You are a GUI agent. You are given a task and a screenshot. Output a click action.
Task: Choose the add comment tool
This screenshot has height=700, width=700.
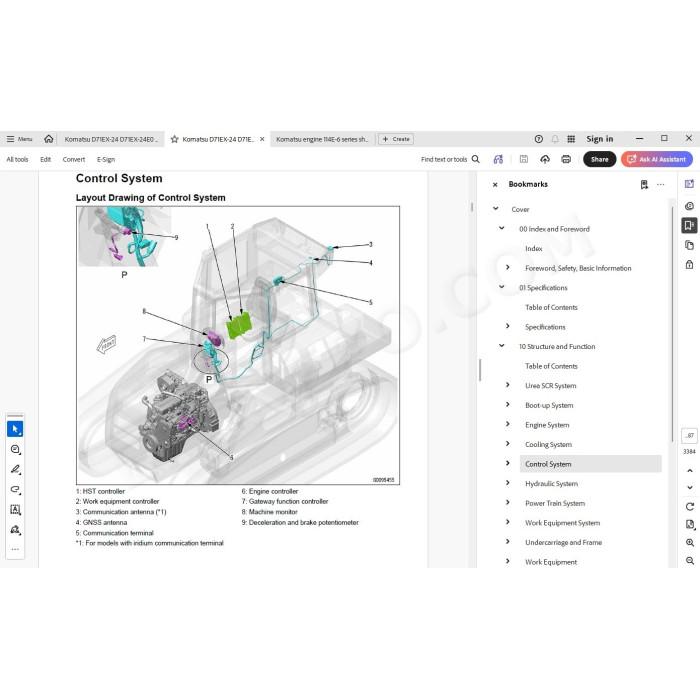(x=15, y=450)
